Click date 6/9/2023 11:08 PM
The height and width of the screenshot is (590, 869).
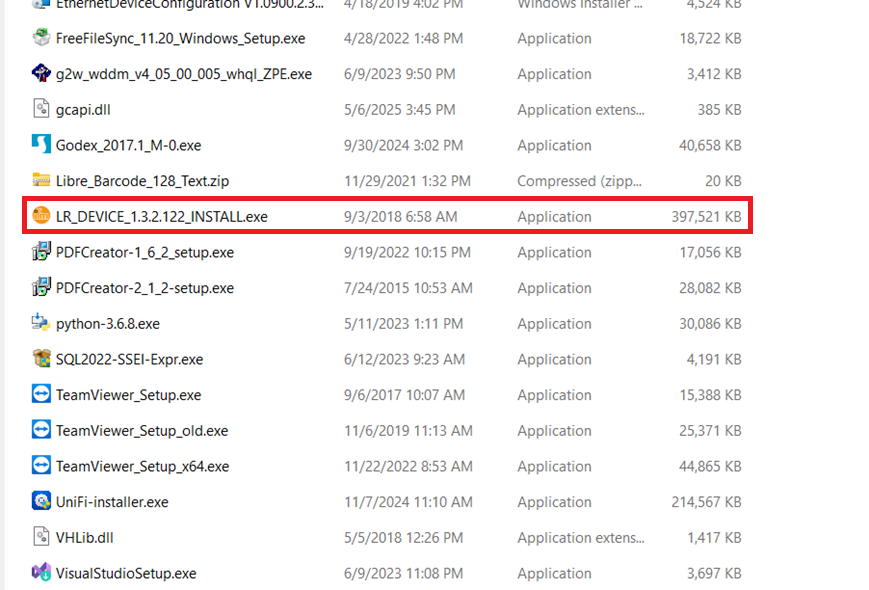click(403, 573)
